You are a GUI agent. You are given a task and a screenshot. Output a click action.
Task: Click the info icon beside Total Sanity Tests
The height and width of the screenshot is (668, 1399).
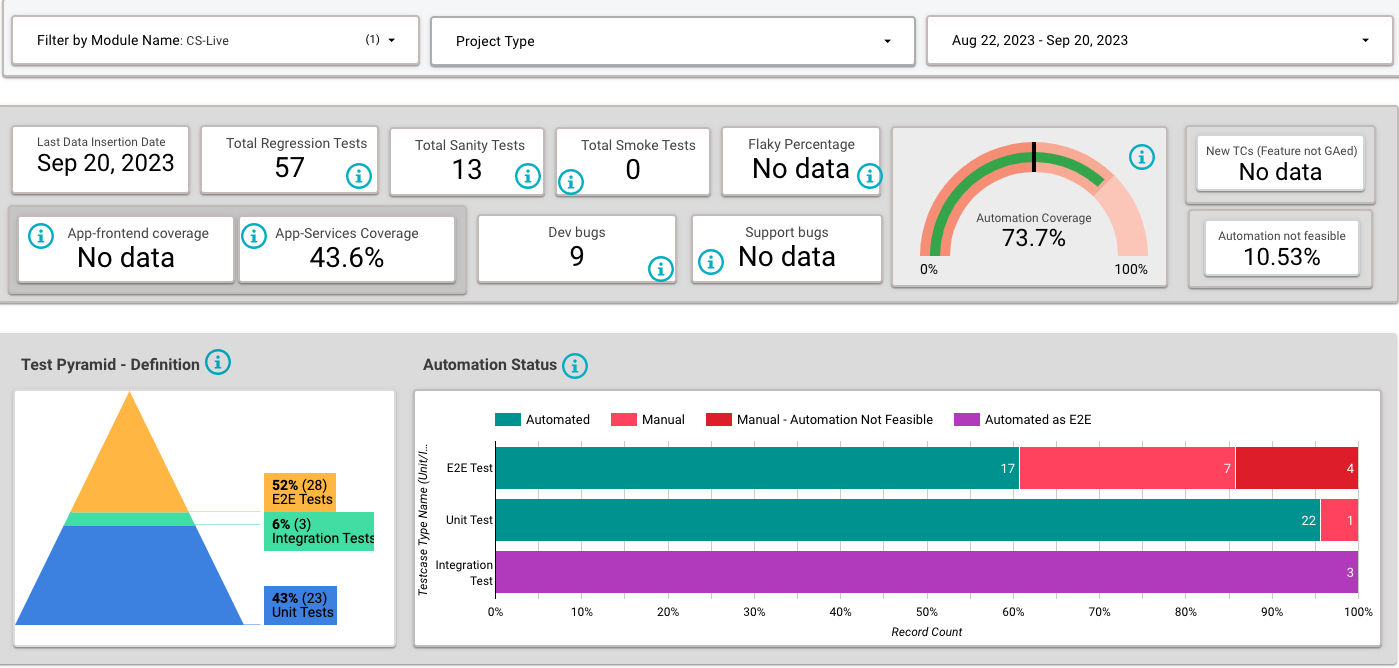pos(528,176)
